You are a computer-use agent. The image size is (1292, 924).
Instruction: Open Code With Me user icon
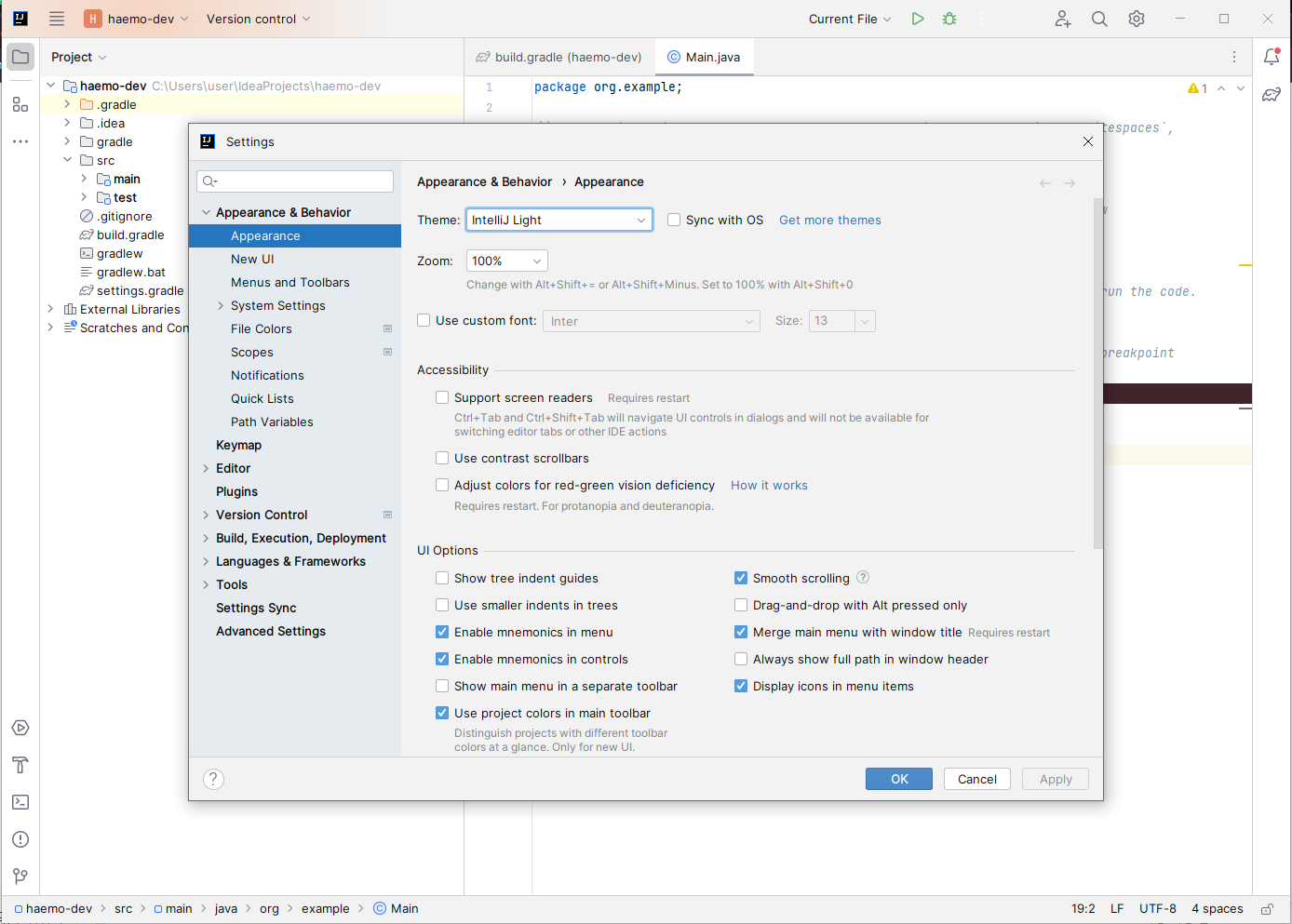point(1062,19)
